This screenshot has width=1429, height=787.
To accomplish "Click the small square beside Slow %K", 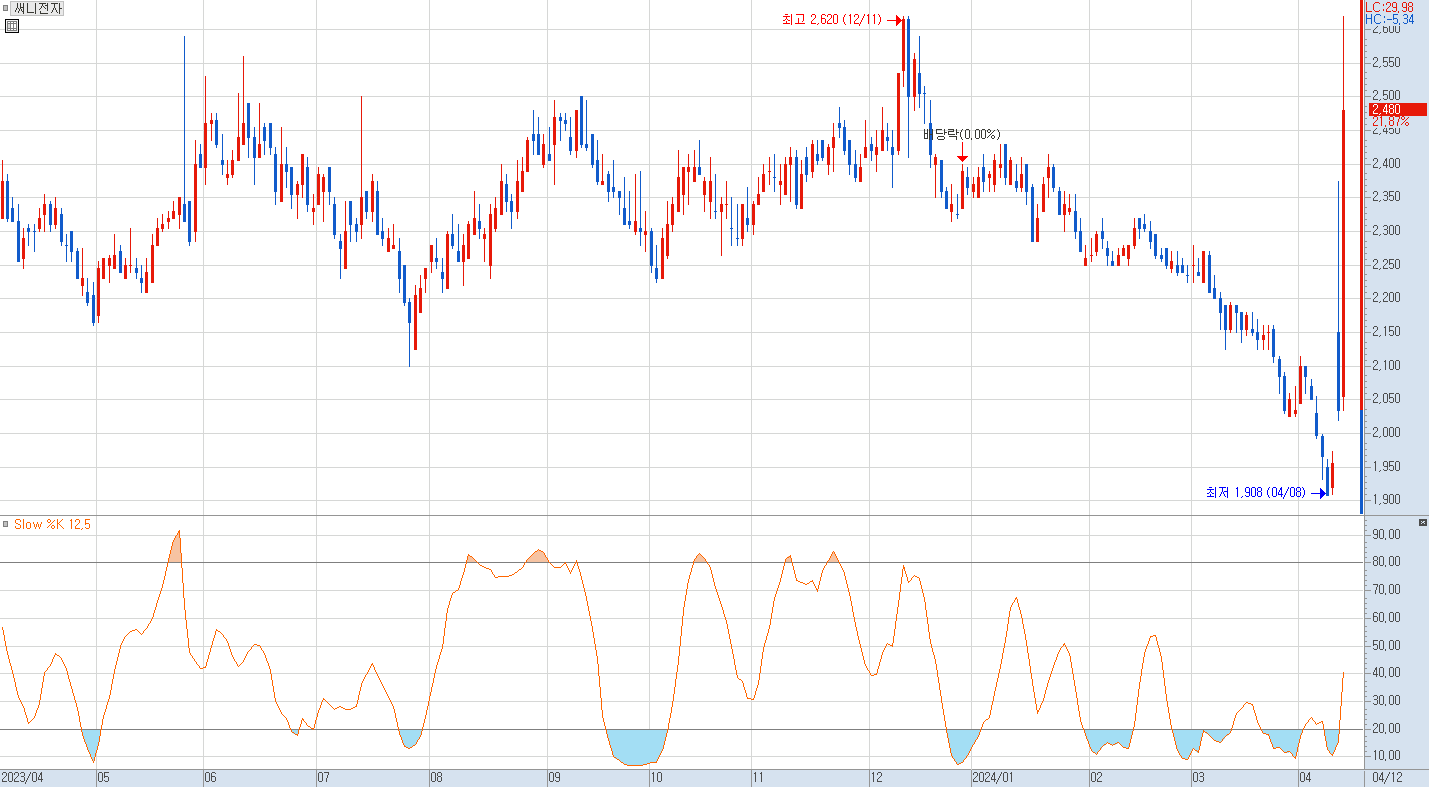I will (x=5, y=524).
